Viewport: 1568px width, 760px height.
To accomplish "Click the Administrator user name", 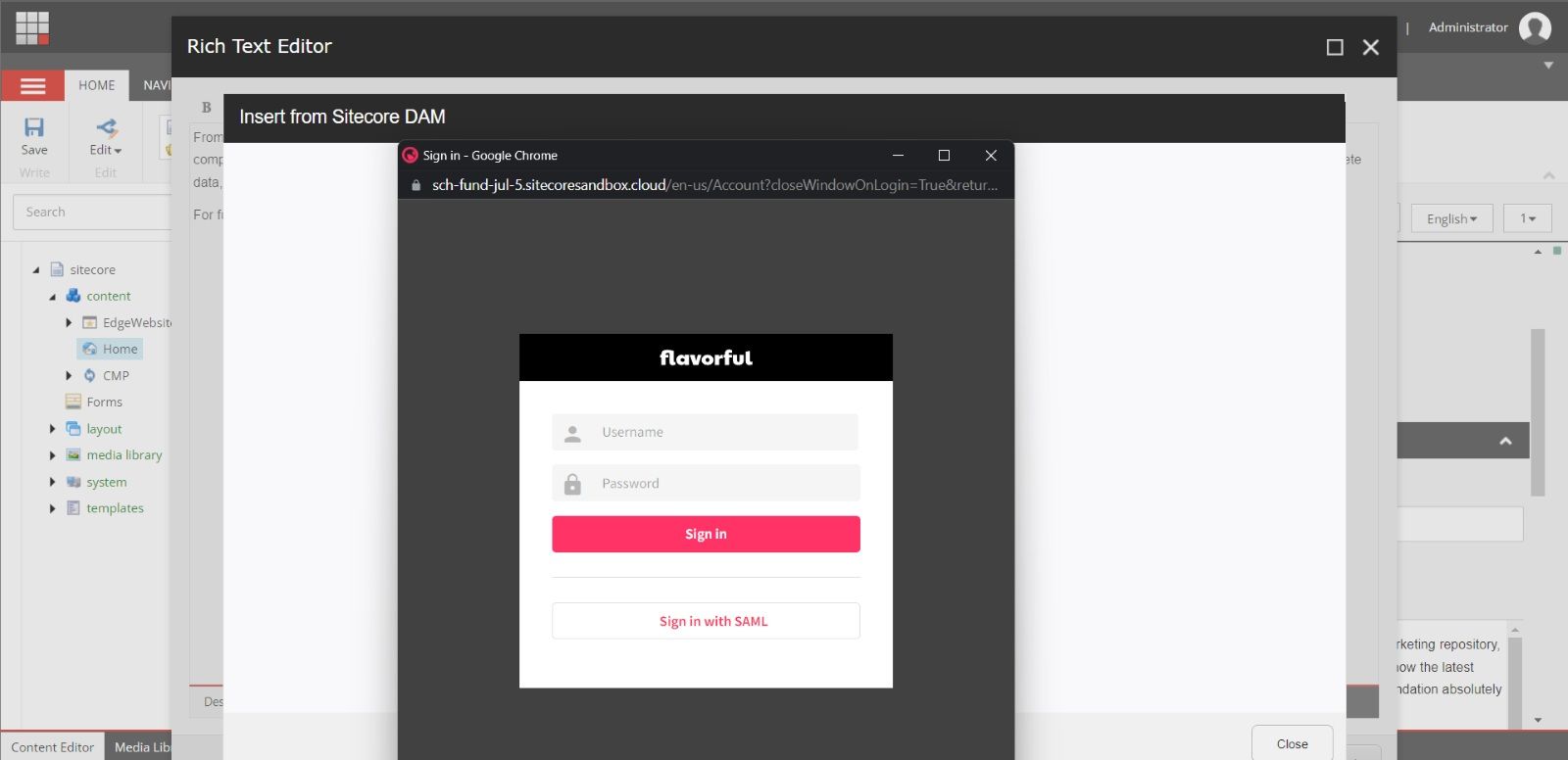I will pyautogui.click(x=1468, y=27).
